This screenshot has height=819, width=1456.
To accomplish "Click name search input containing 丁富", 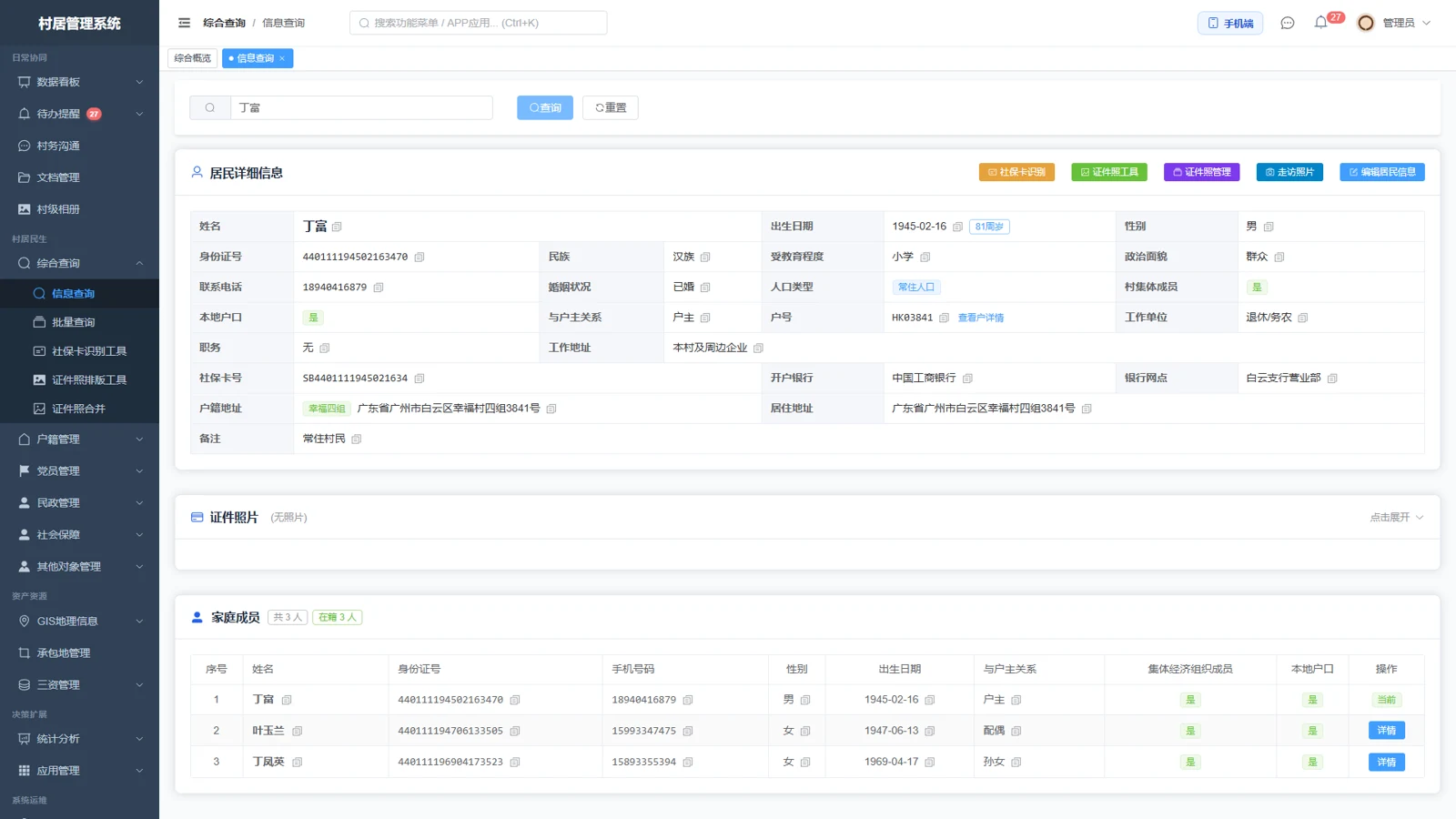I will coord(361,107).
